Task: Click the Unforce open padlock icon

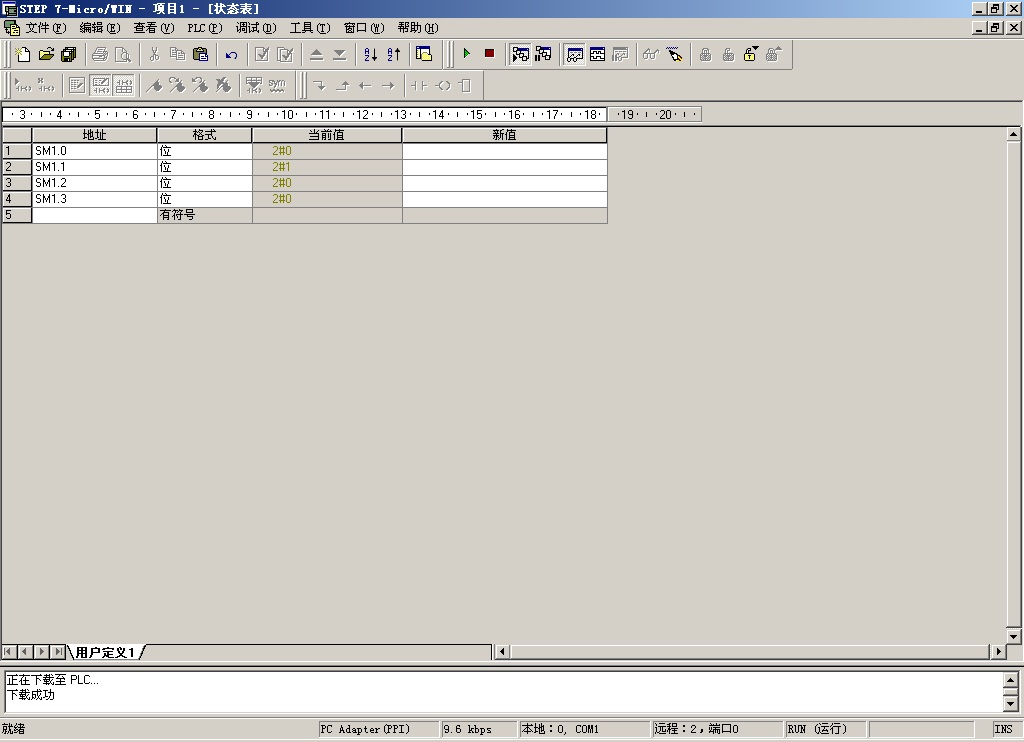Action: coord(728,54)
